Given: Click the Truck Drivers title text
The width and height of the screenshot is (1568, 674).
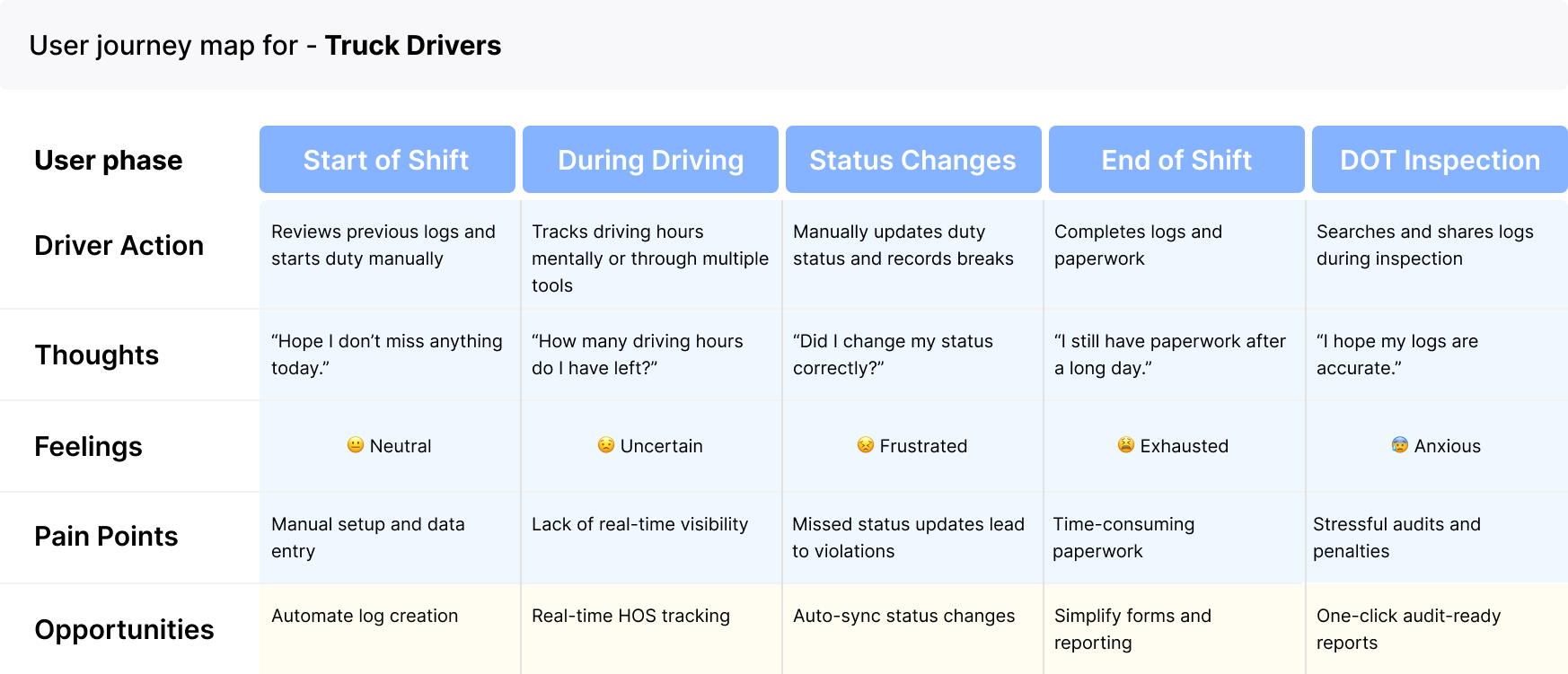Looking at the screenshot, I should 413,45.
